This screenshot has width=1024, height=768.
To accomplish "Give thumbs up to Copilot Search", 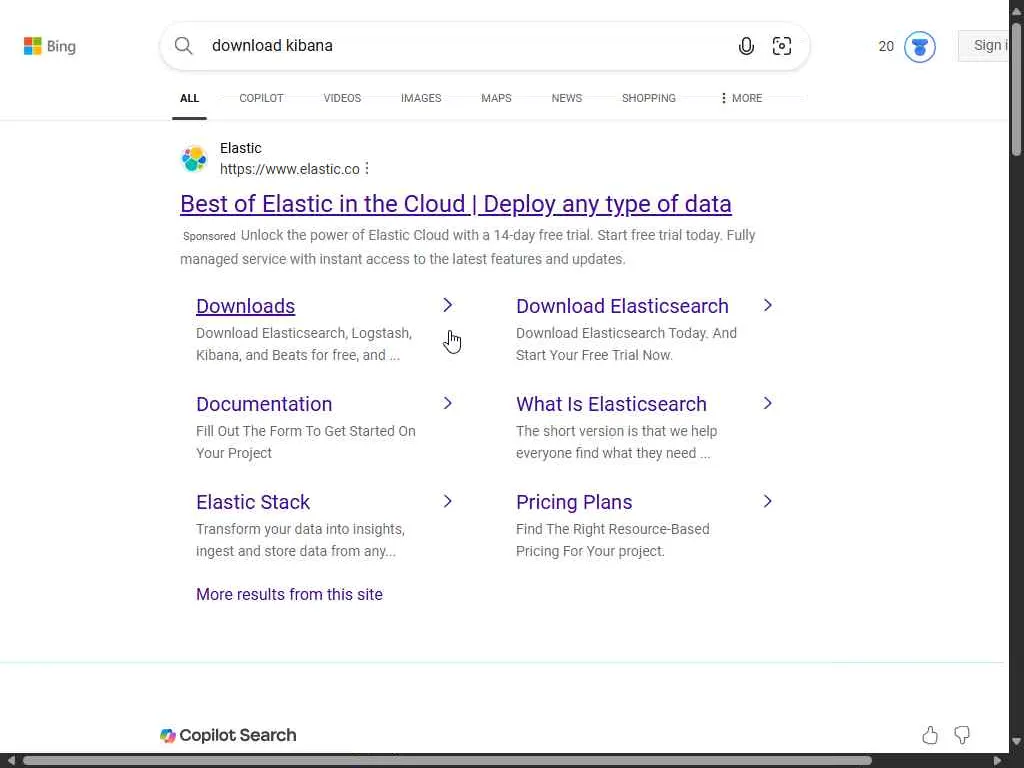I will click(930, 736).
